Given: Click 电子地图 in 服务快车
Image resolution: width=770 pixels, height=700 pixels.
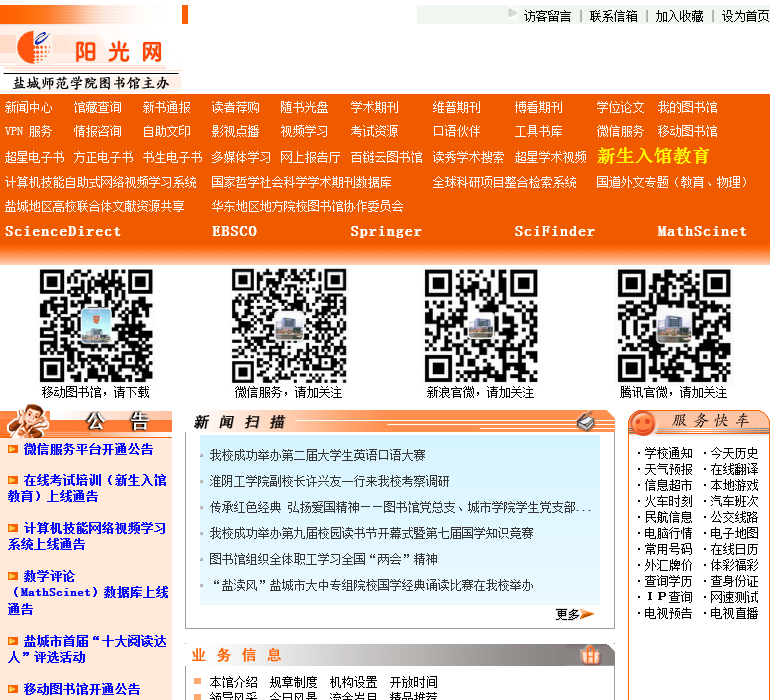Looking at the screenshot, I should click(x=734, y=533).
